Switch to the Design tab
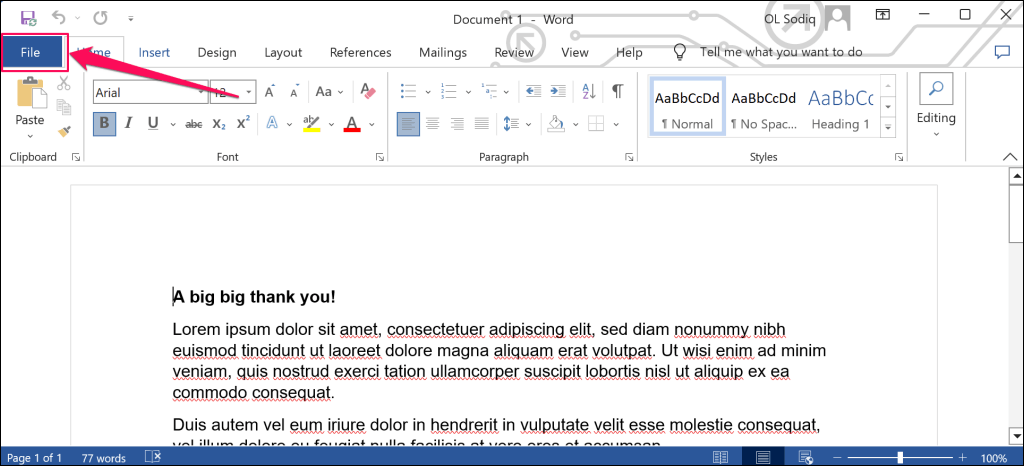This screenshot has height=466, width=1024. tap(217, 53)
